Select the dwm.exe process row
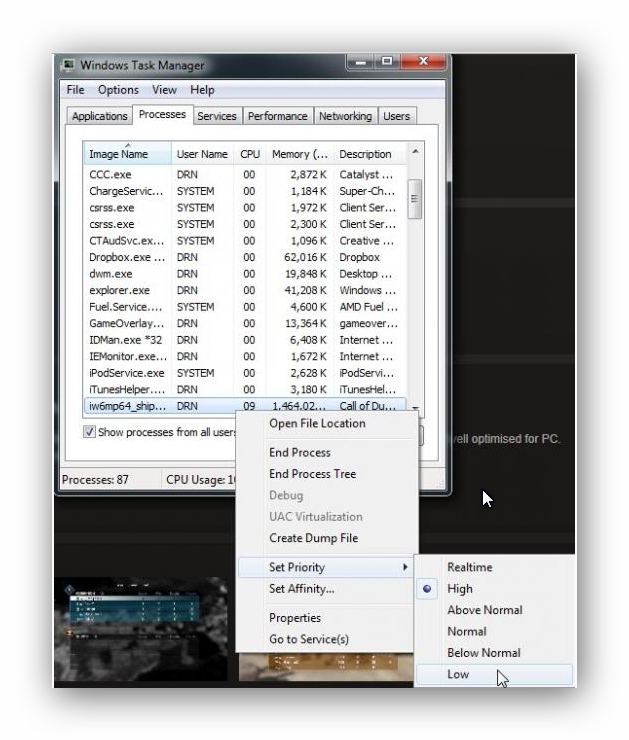This screenshot has width=629, height=740. tap(244, 274)
